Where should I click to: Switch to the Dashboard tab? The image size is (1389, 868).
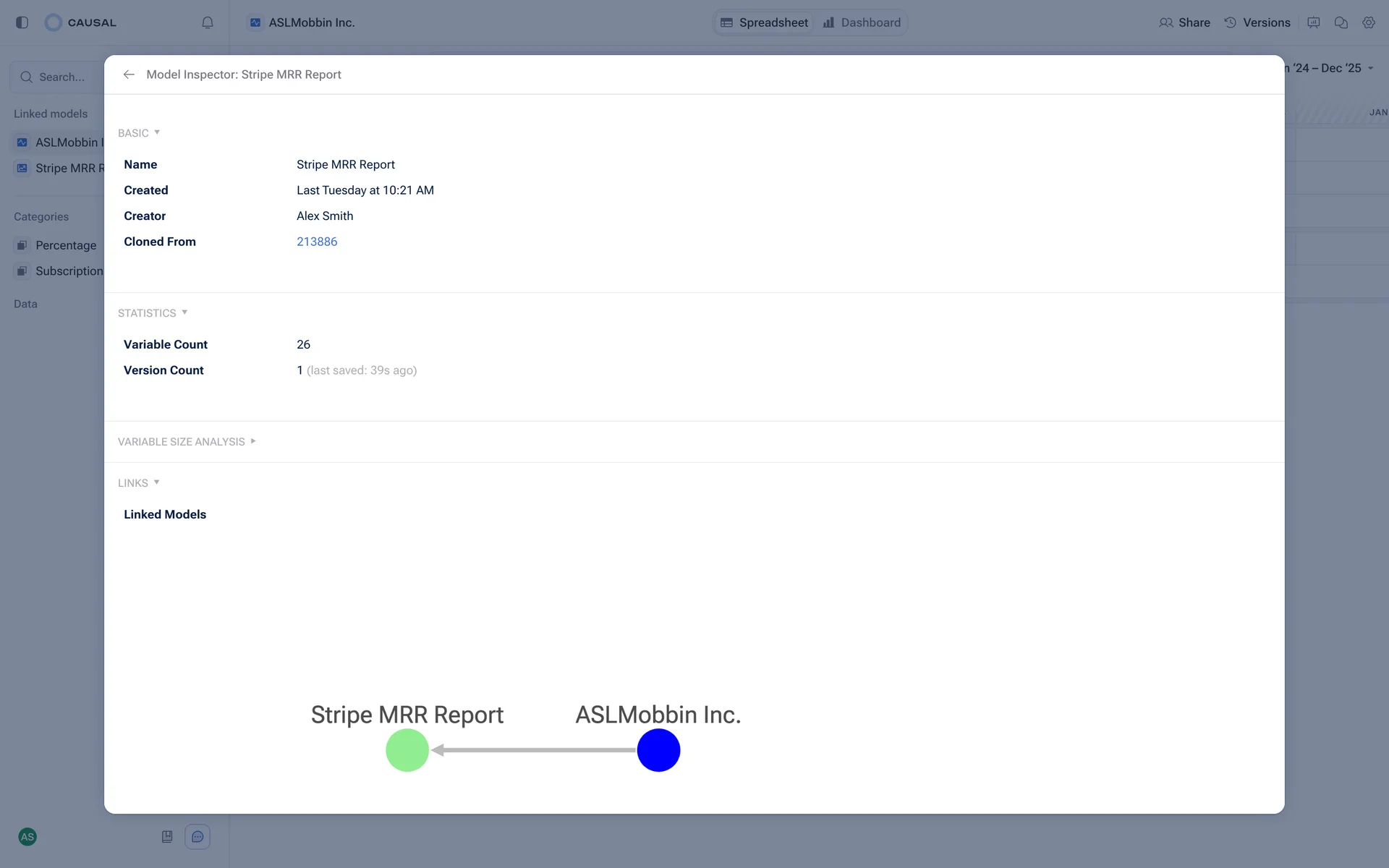click(862, 22)
